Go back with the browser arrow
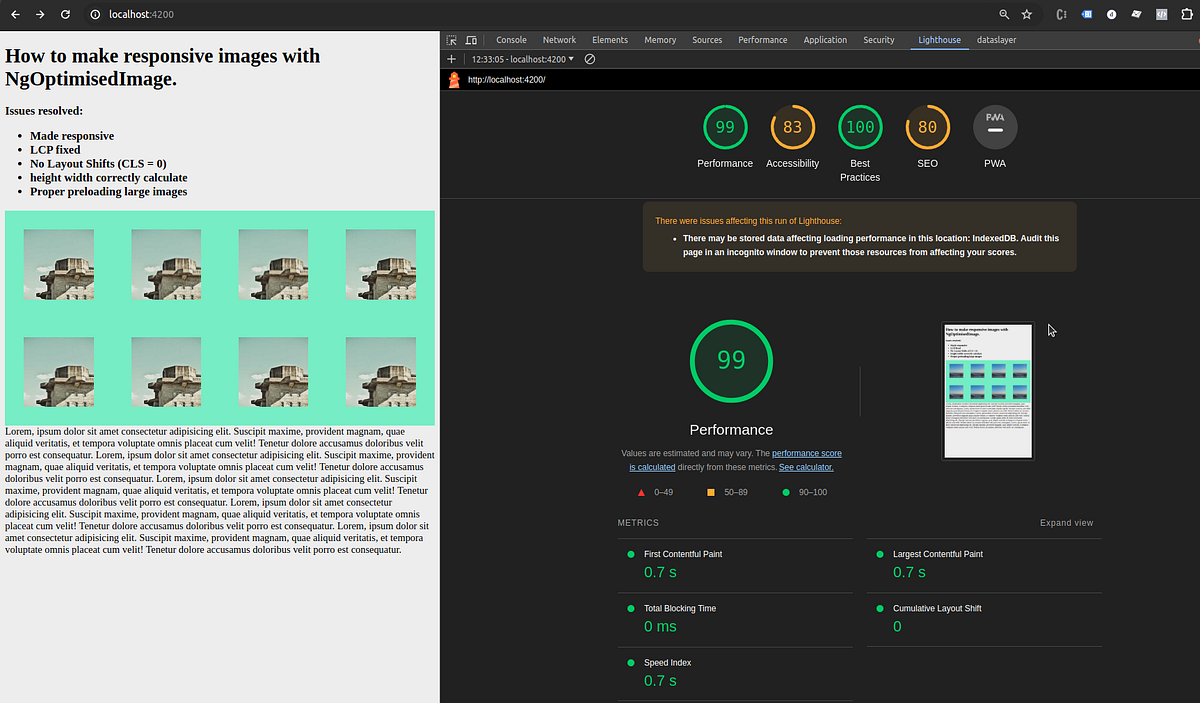1200x703 pixels. [x=15, y=14]
